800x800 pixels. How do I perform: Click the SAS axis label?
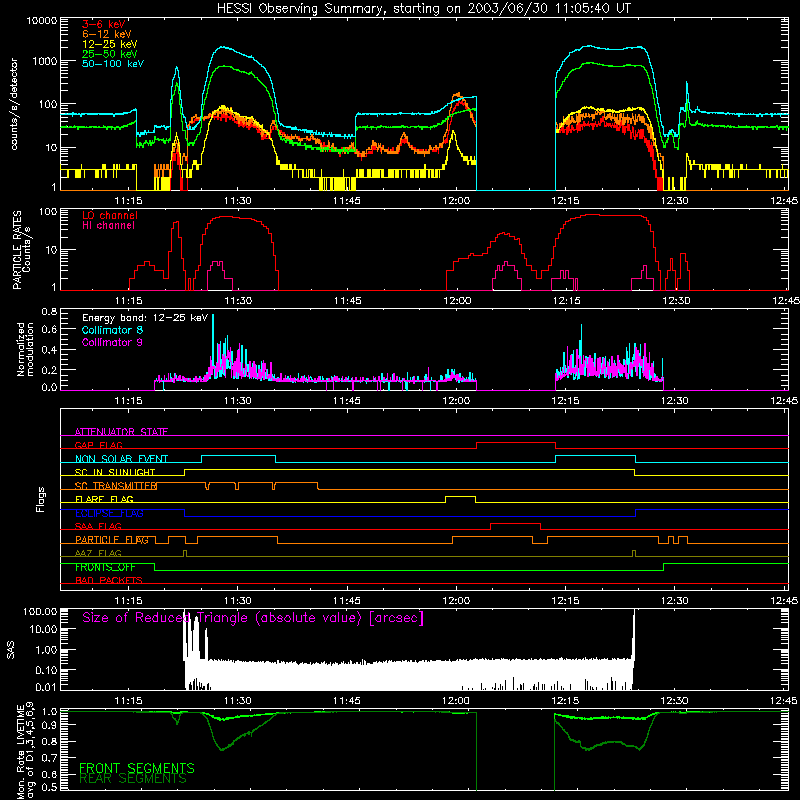[x=11, y=650]
